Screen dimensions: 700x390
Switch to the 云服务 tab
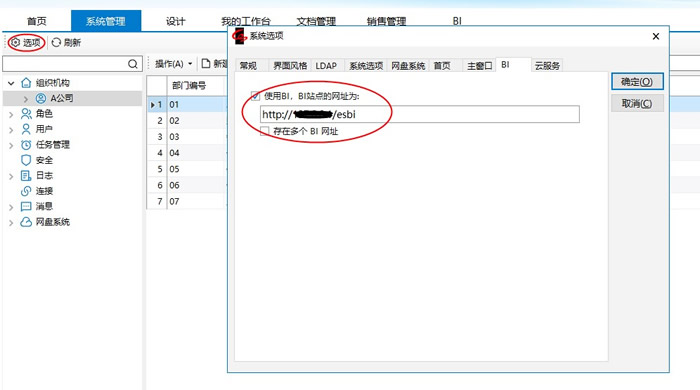547,66
